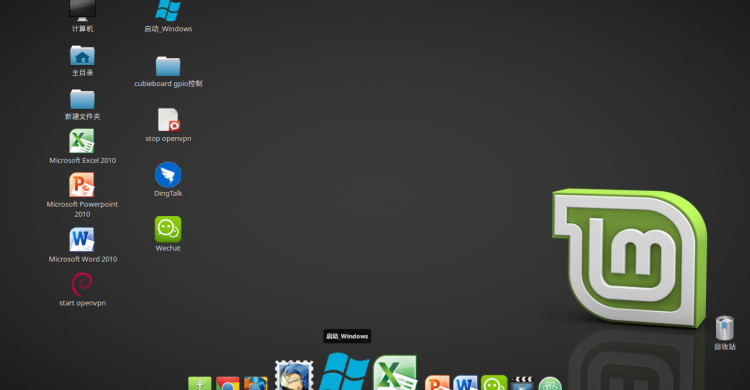The width and height of the screenshot is (750, 390).
Task: Launch DingTalk from the desktop
Action: (x=168, y=175)
